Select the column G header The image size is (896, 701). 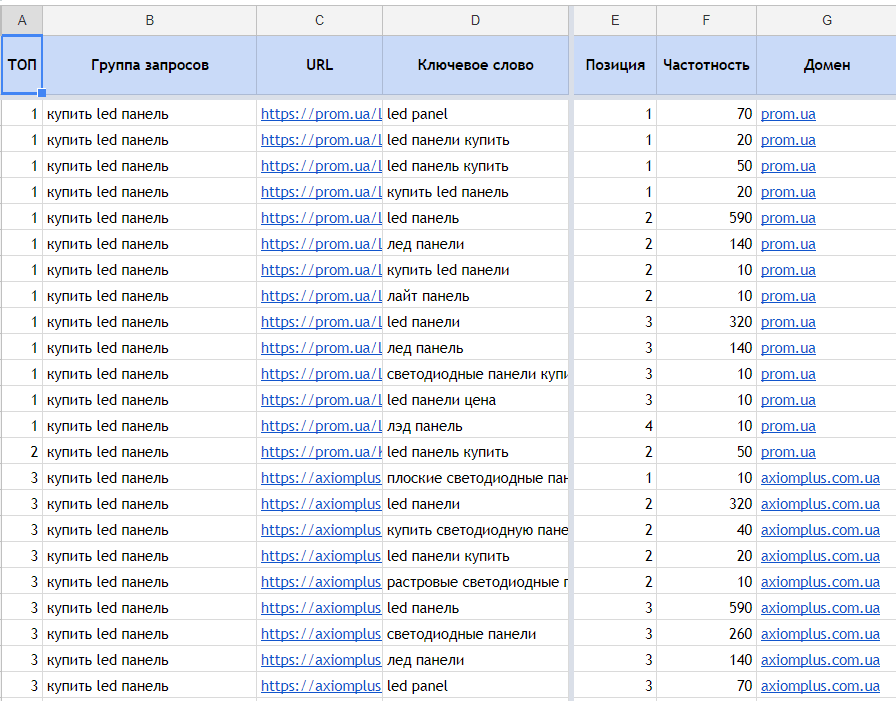coord(826,20)
